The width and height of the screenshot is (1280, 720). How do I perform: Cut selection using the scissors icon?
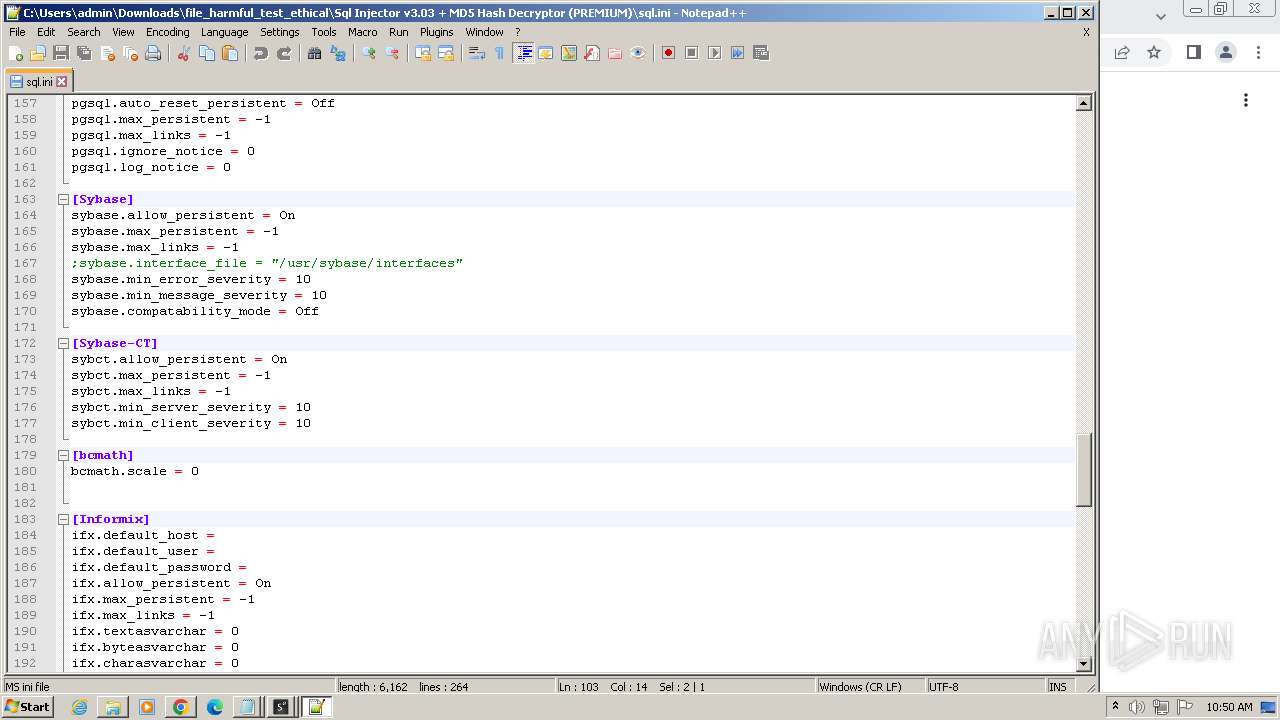[x=184, y=53]
